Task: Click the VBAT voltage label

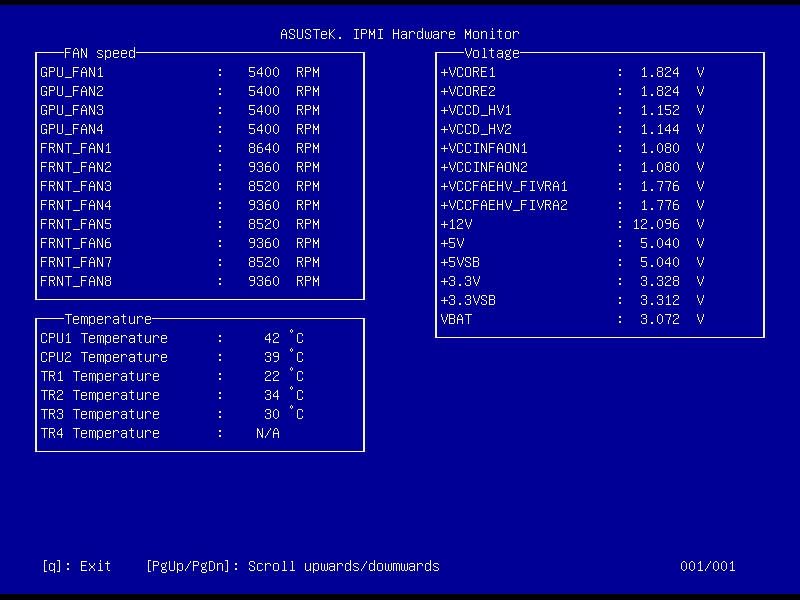Action: click(456, 319)
